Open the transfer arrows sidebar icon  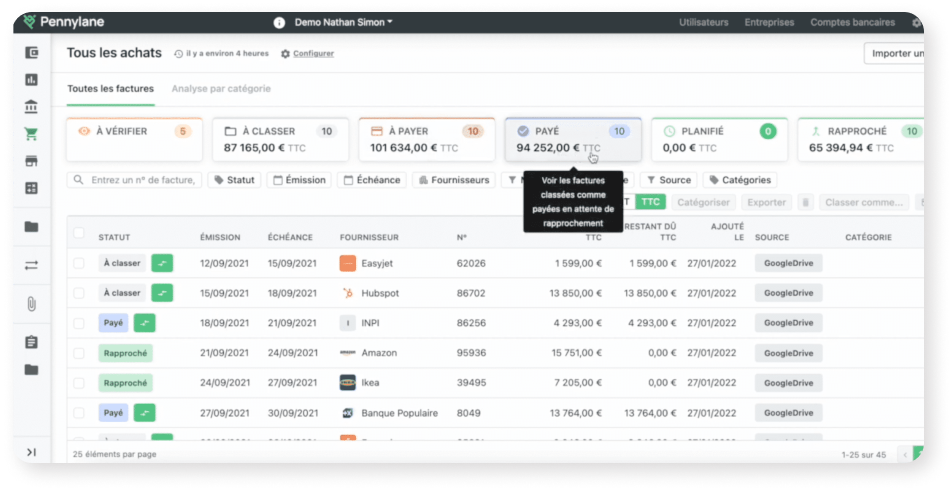point(31,265)
